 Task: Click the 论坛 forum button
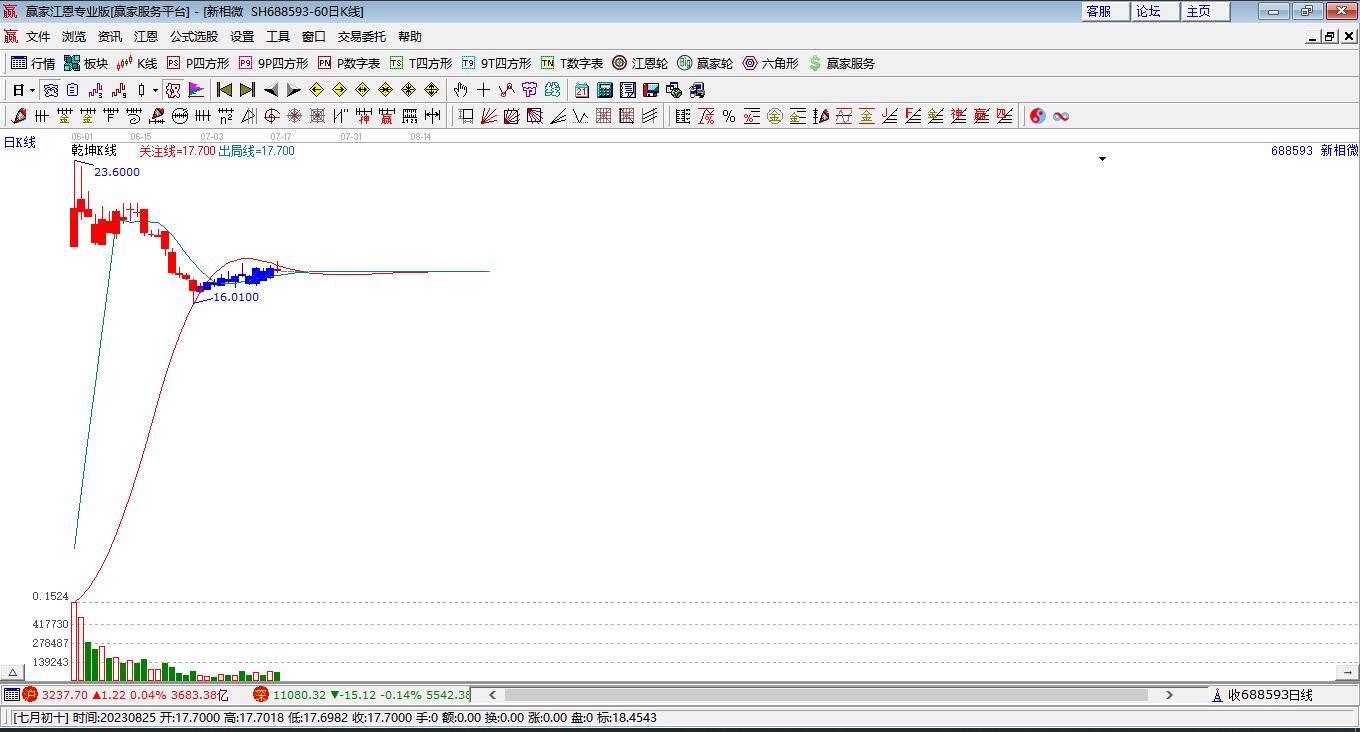[x=1148, y=11]
